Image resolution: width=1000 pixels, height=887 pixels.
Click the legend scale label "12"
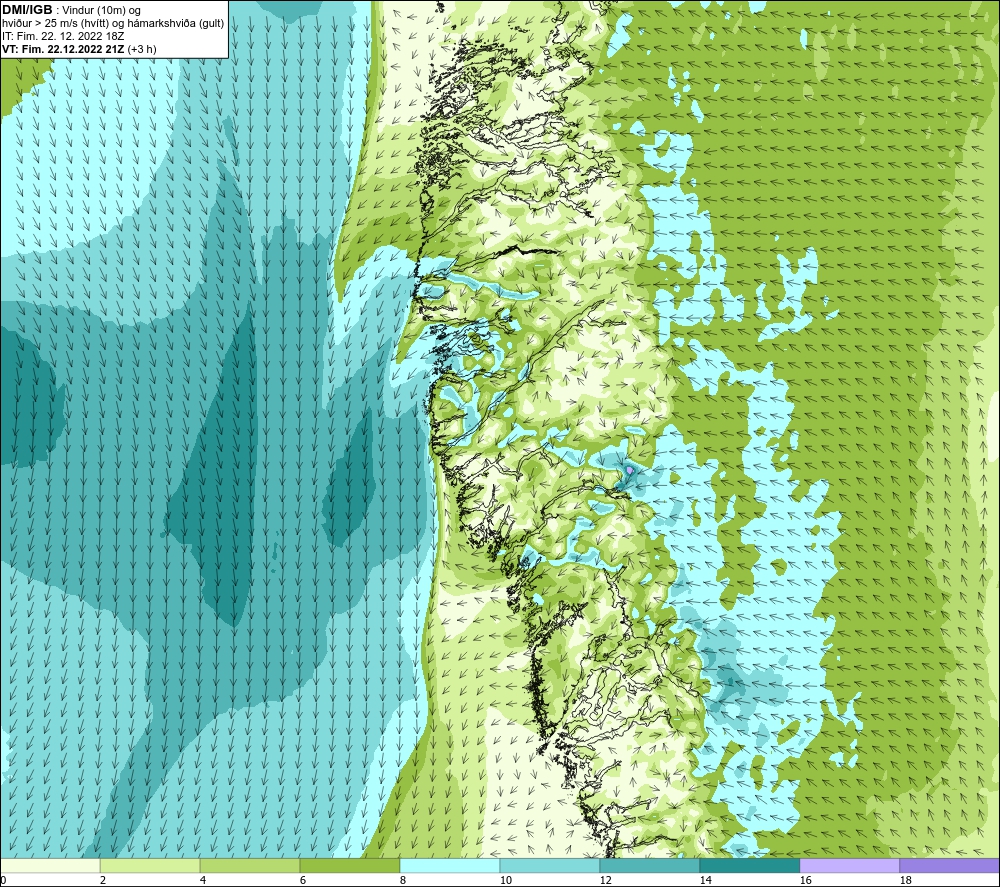click(x=605, y=880)
